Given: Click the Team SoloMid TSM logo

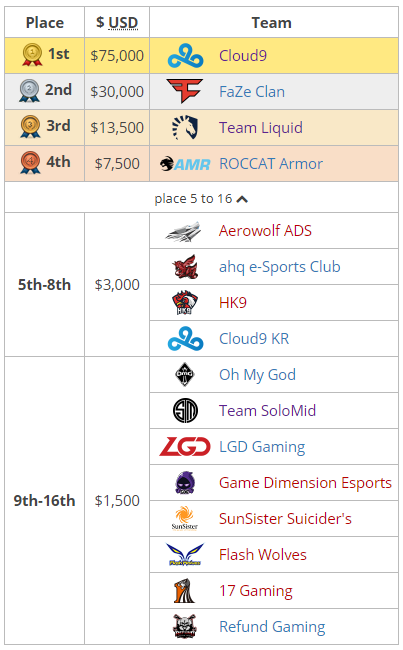Looking at the screenshot, I should (185, 410).
